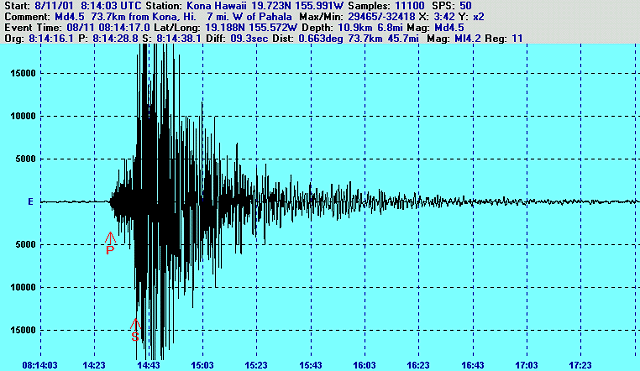This screenshot has height=371, width=640.
Task: Click the upper 15000 amplitude label
Action: click(x=23, y=73)
